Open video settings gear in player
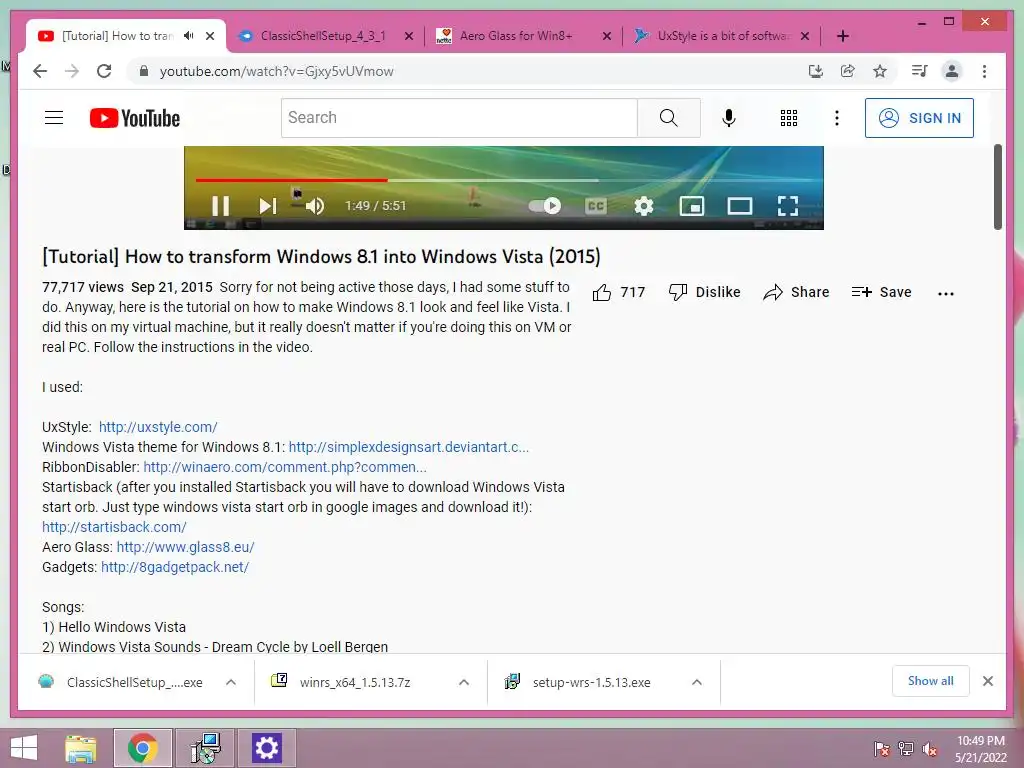This screenshot has width=1024, height=768. 644,206
